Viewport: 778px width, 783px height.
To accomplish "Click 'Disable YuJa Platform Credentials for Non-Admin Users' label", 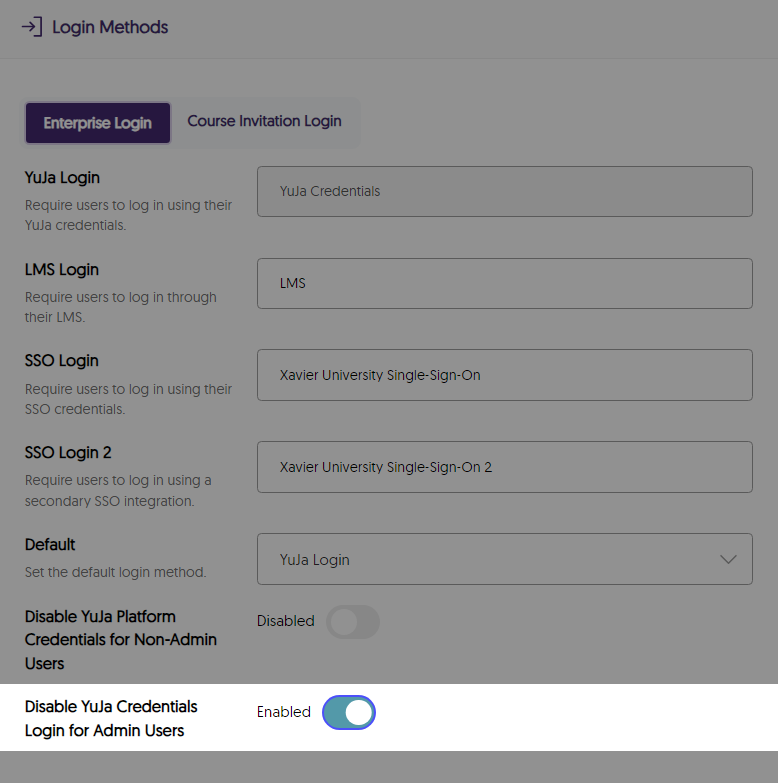I will [120, 640].
